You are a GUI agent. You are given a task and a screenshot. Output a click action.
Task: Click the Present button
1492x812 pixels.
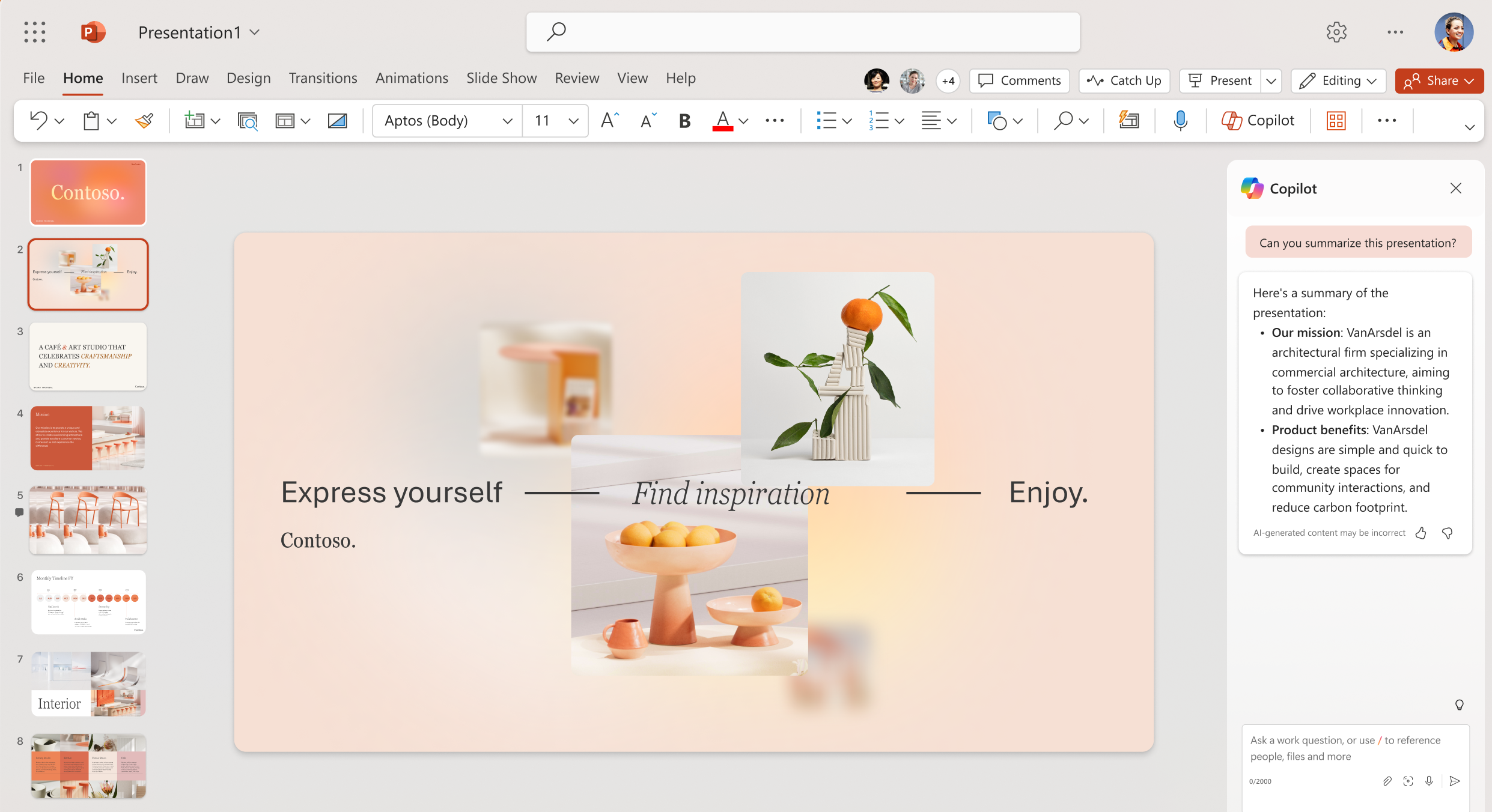click(1220, 80)
